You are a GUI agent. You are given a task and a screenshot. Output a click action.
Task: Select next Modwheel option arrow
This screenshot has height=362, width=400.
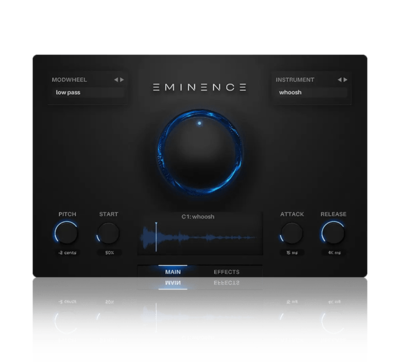tap(122, 80)
